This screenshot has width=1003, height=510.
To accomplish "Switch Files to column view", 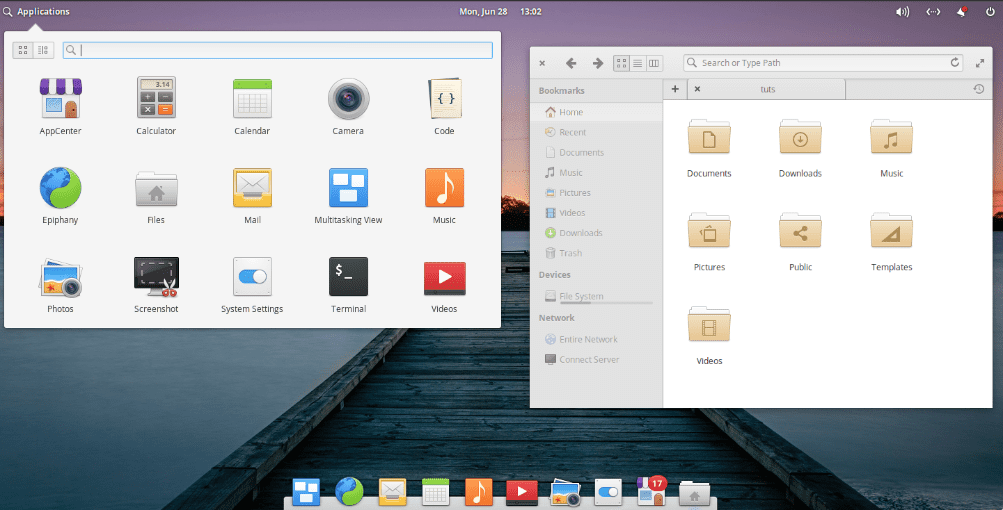I will click(x=654, y=63).
